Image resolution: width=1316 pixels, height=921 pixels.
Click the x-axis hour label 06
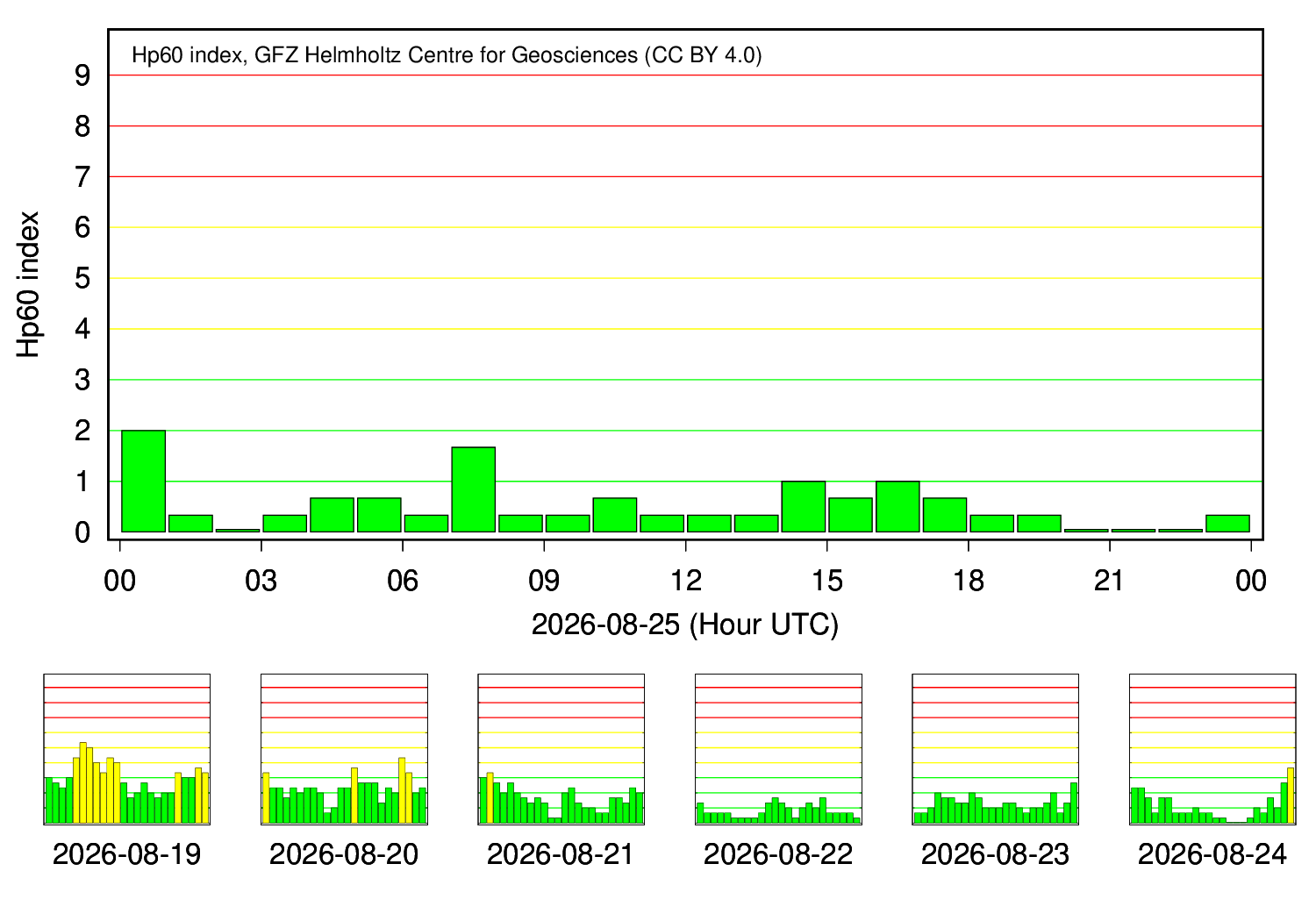click(x=403, y=581)
